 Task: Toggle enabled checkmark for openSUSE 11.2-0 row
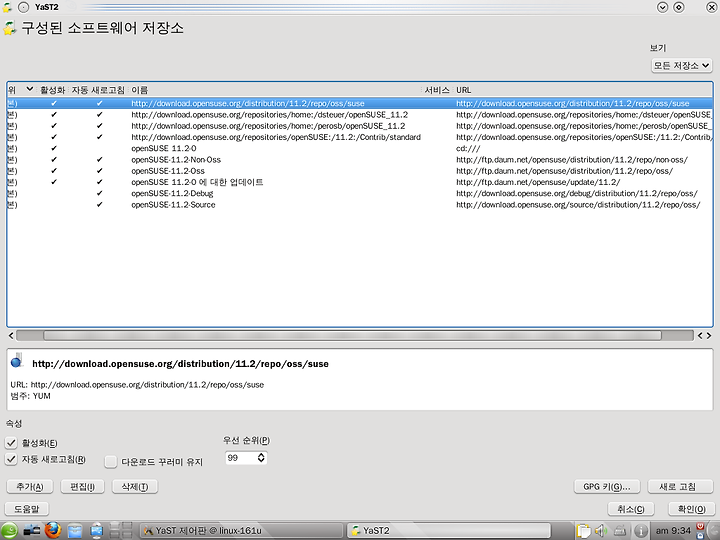point(54,148)
